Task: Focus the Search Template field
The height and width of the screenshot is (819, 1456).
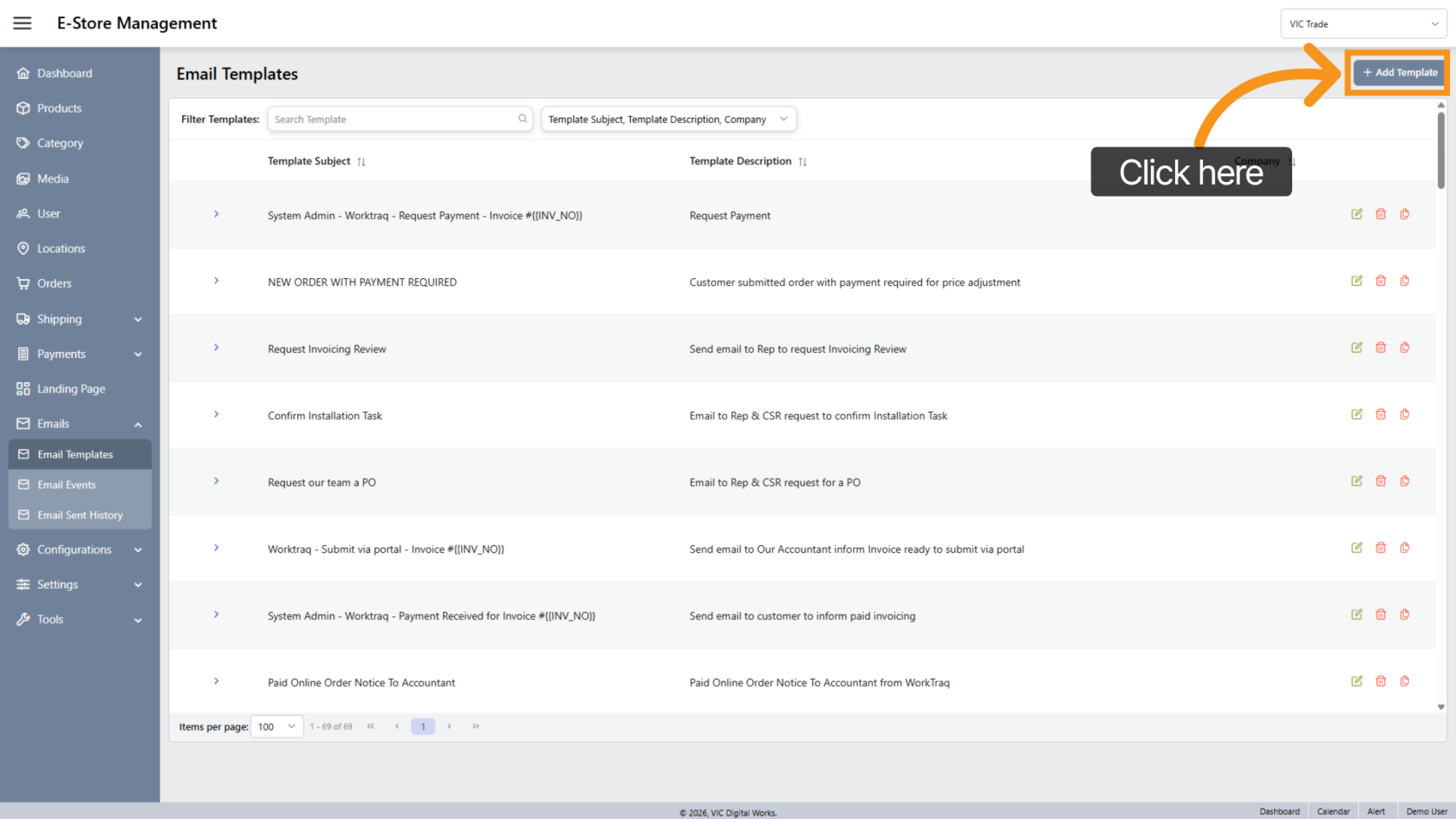Action: (x=394, y=120)
